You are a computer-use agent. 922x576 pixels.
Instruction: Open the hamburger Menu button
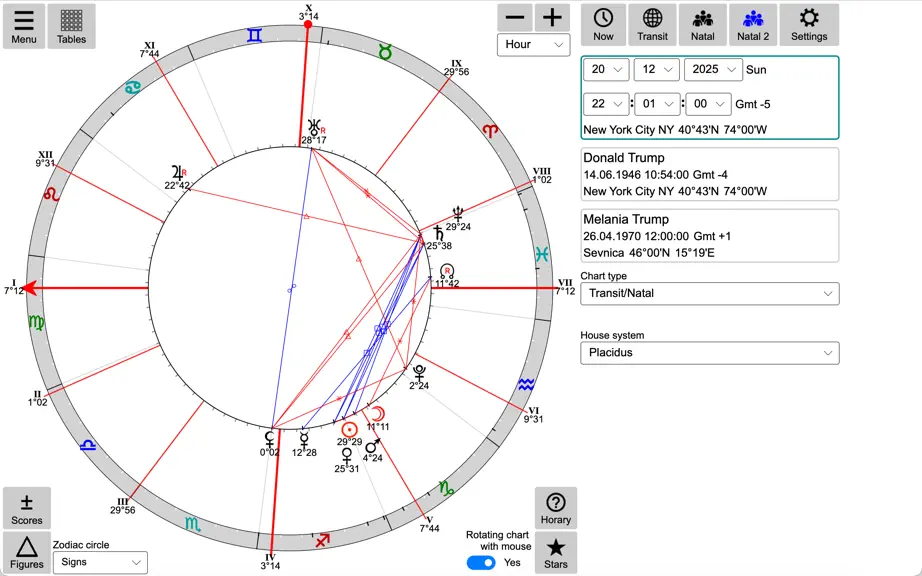[24, 26]
